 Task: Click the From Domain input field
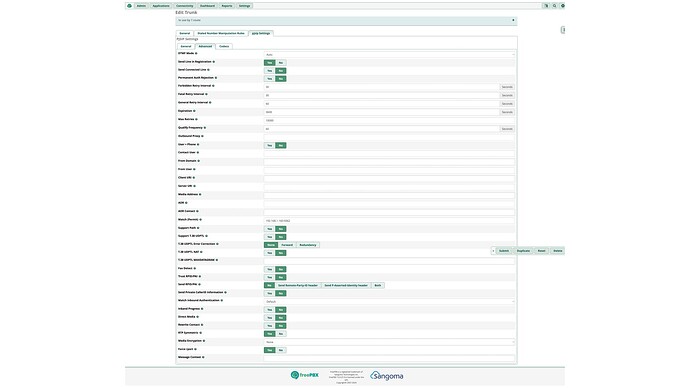(389, 162)
